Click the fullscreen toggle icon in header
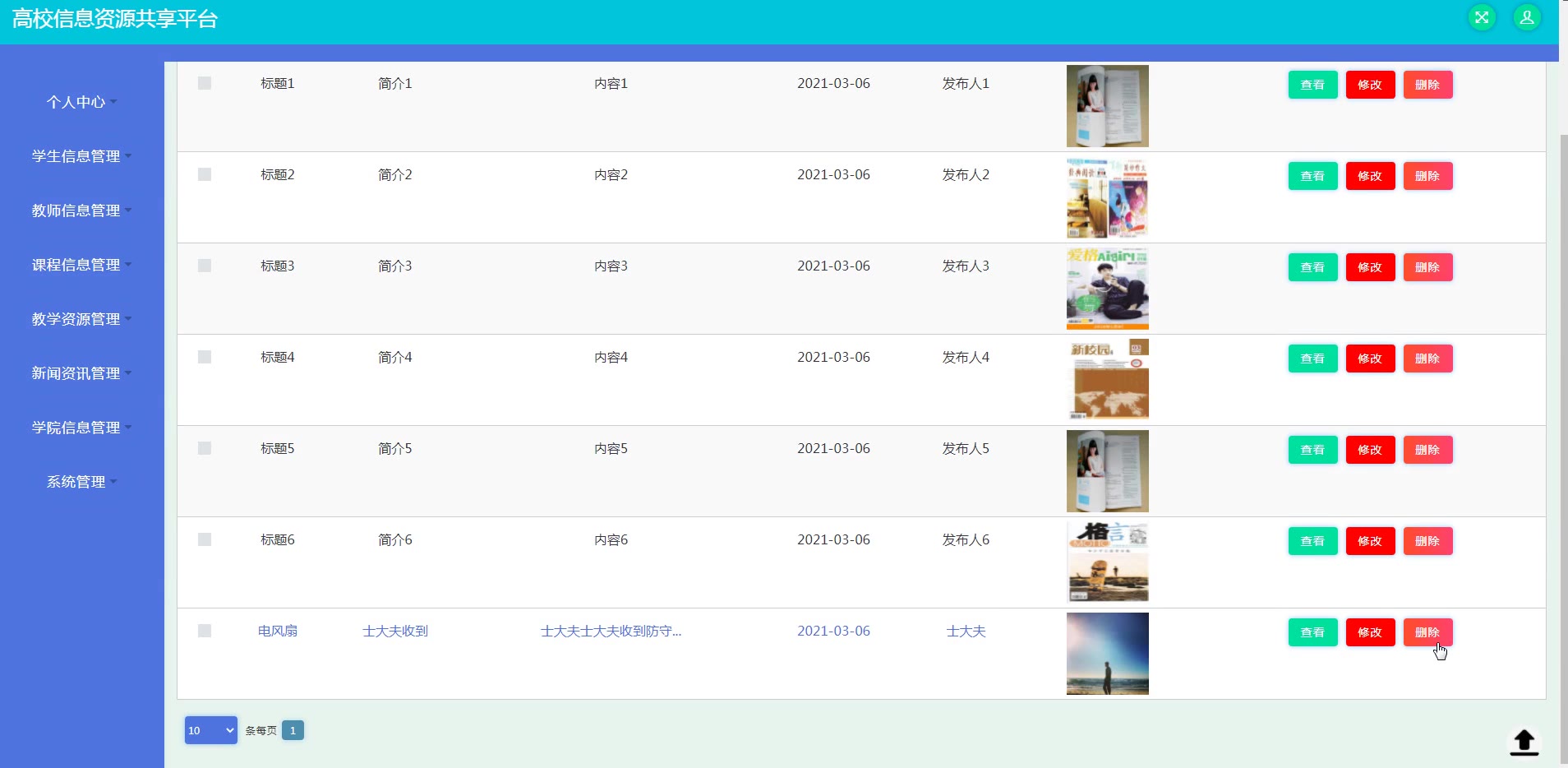The image size is (1568, 768). [1482, 17]
